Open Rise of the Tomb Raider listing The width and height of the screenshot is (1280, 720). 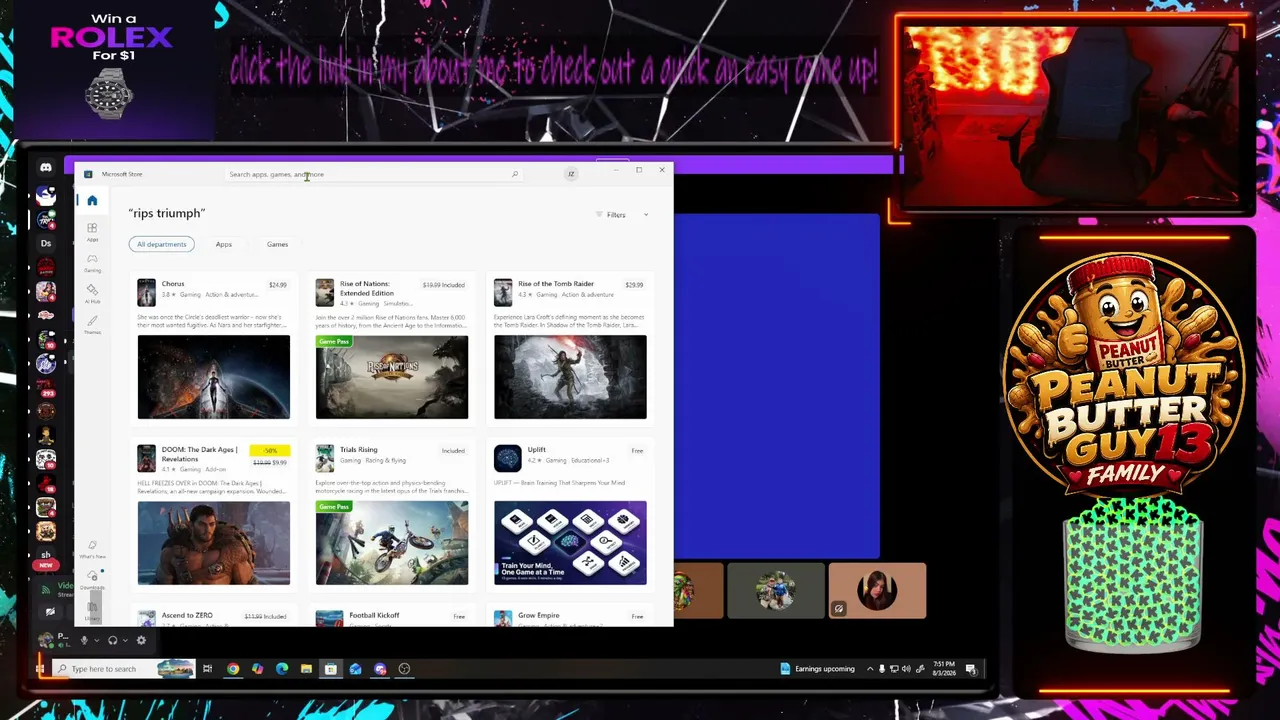click(556, 284)
